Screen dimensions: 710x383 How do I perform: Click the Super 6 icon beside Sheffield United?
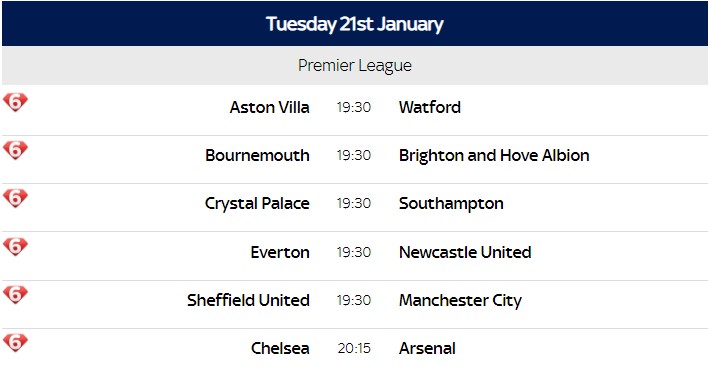pyautogui.click(x=15, y=294)
